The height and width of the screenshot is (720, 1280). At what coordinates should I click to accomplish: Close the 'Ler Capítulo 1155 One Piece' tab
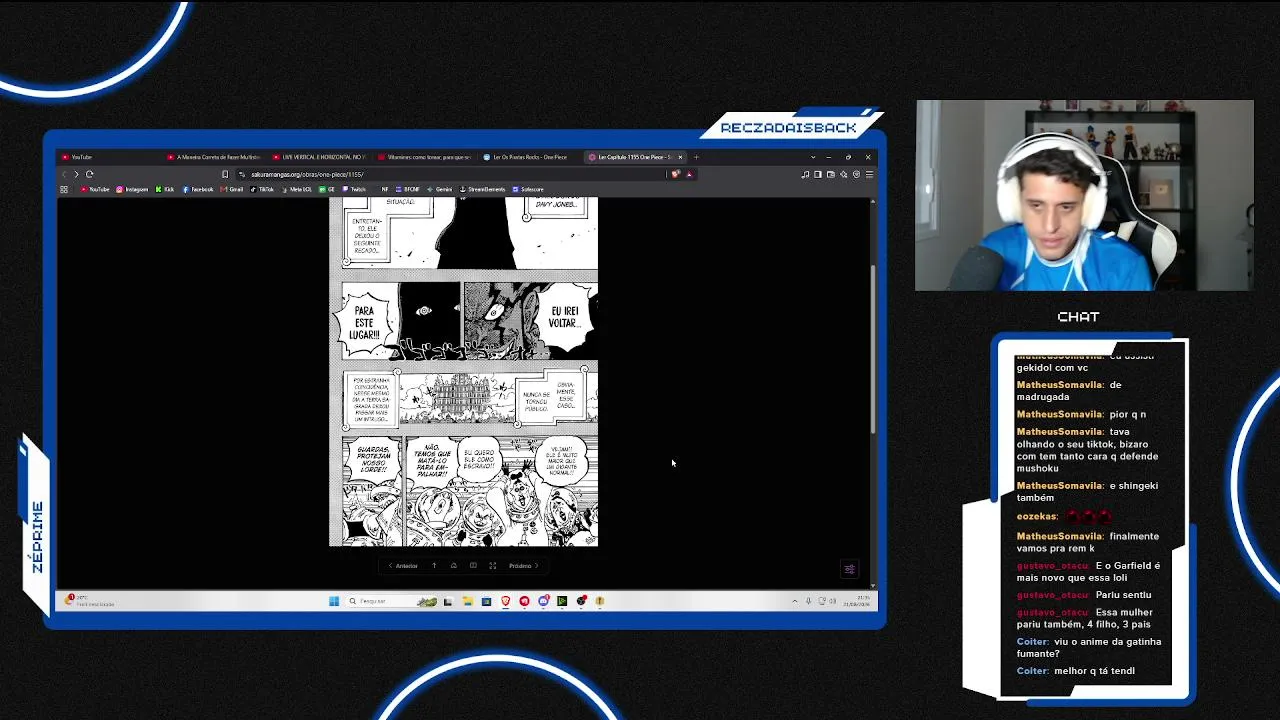(680, 157)
